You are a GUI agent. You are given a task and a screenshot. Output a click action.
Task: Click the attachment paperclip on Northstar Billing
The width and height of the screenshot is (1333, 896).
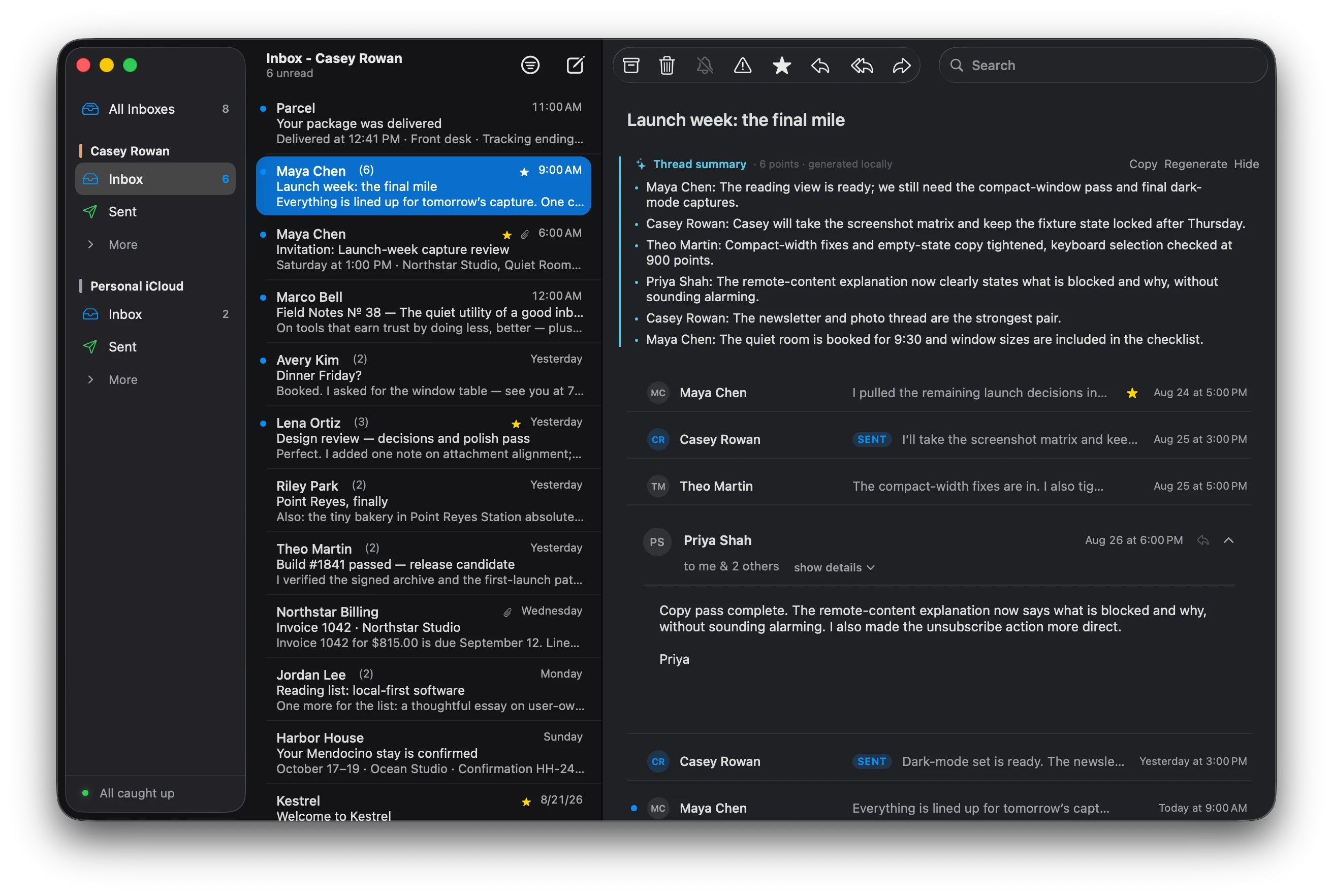click(507, 613)
